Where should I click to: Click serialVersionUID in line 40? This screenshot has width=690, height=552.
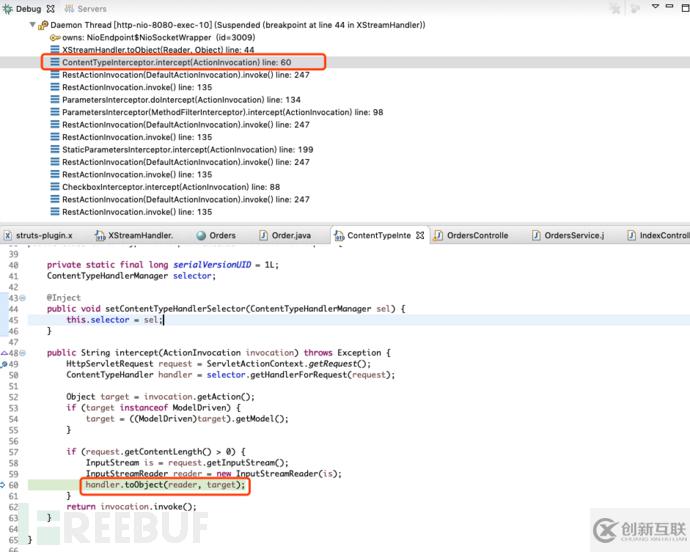point(212,265)
